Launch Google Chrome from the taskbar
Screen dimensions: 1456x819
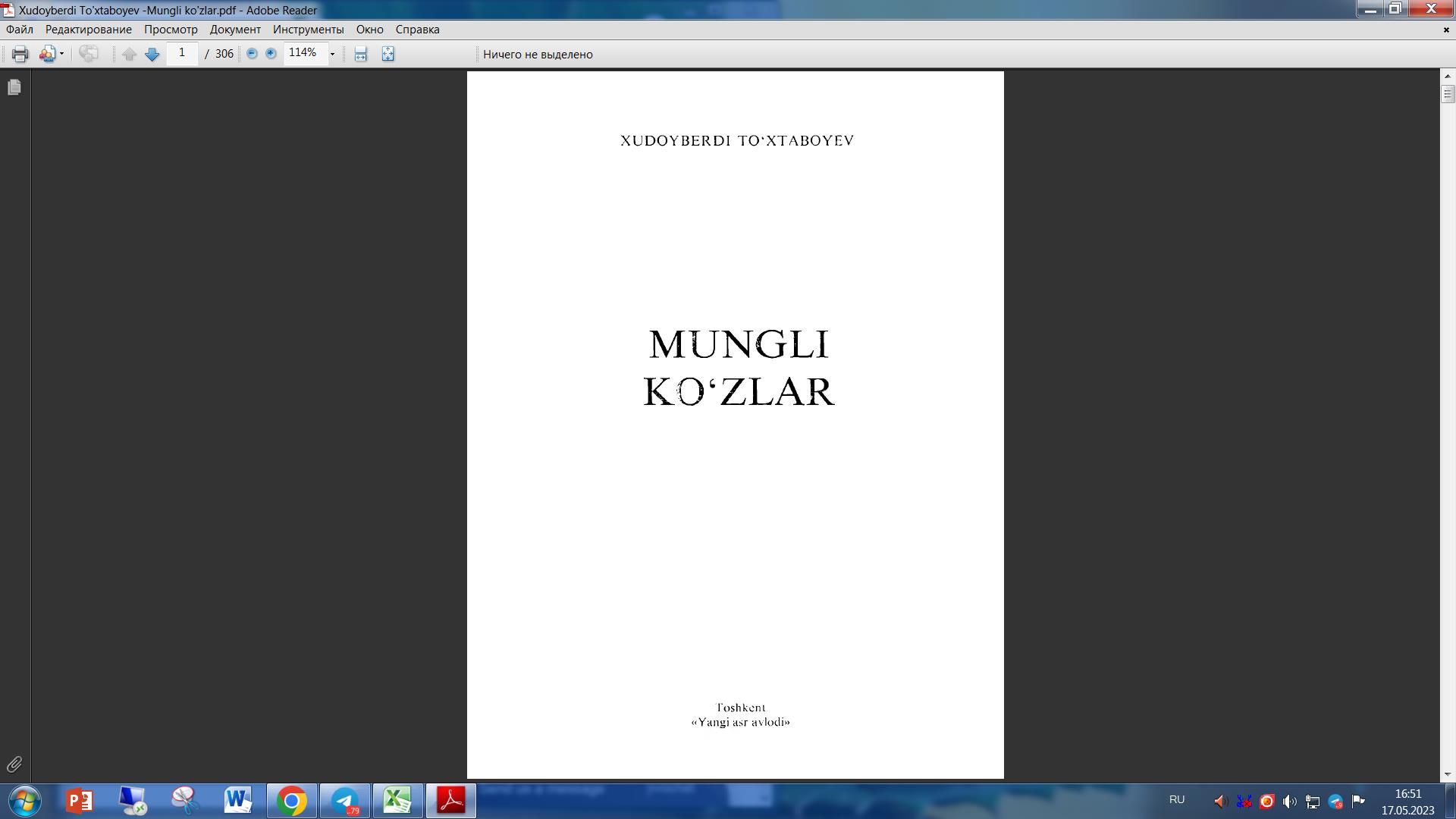tap(293, 801)
